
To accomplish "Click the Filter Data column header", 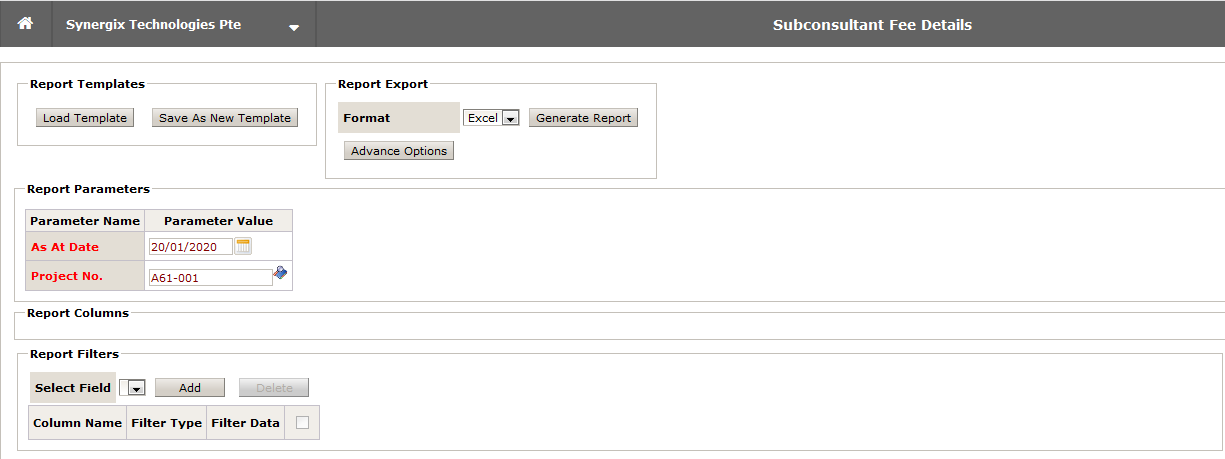I will point(245,423).
